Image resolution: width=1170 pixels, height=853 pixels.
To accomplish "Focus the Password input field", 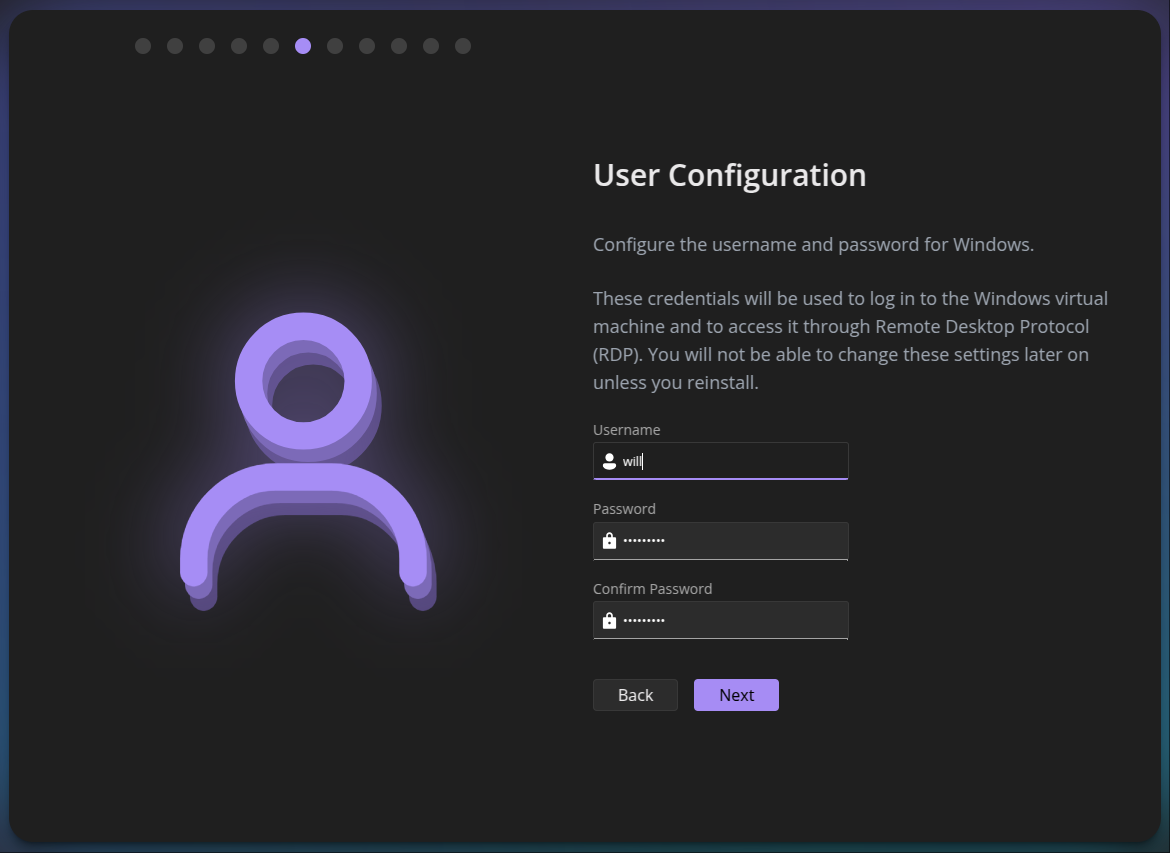I will pyautogui.click(x=732, y=541).
